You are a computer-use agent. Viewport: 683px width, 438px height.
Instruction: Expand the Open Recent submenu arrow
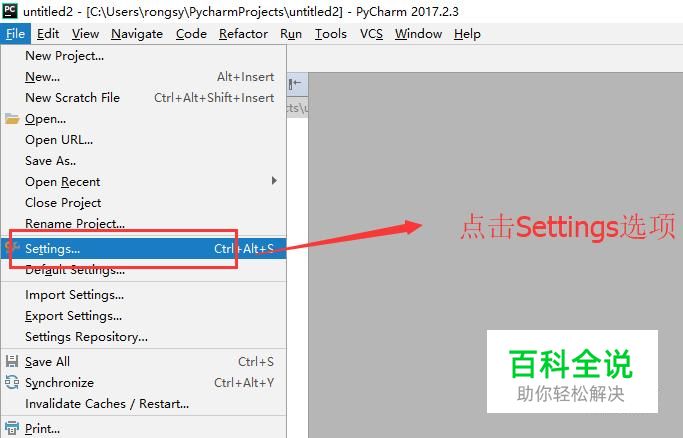pos(274,180)
